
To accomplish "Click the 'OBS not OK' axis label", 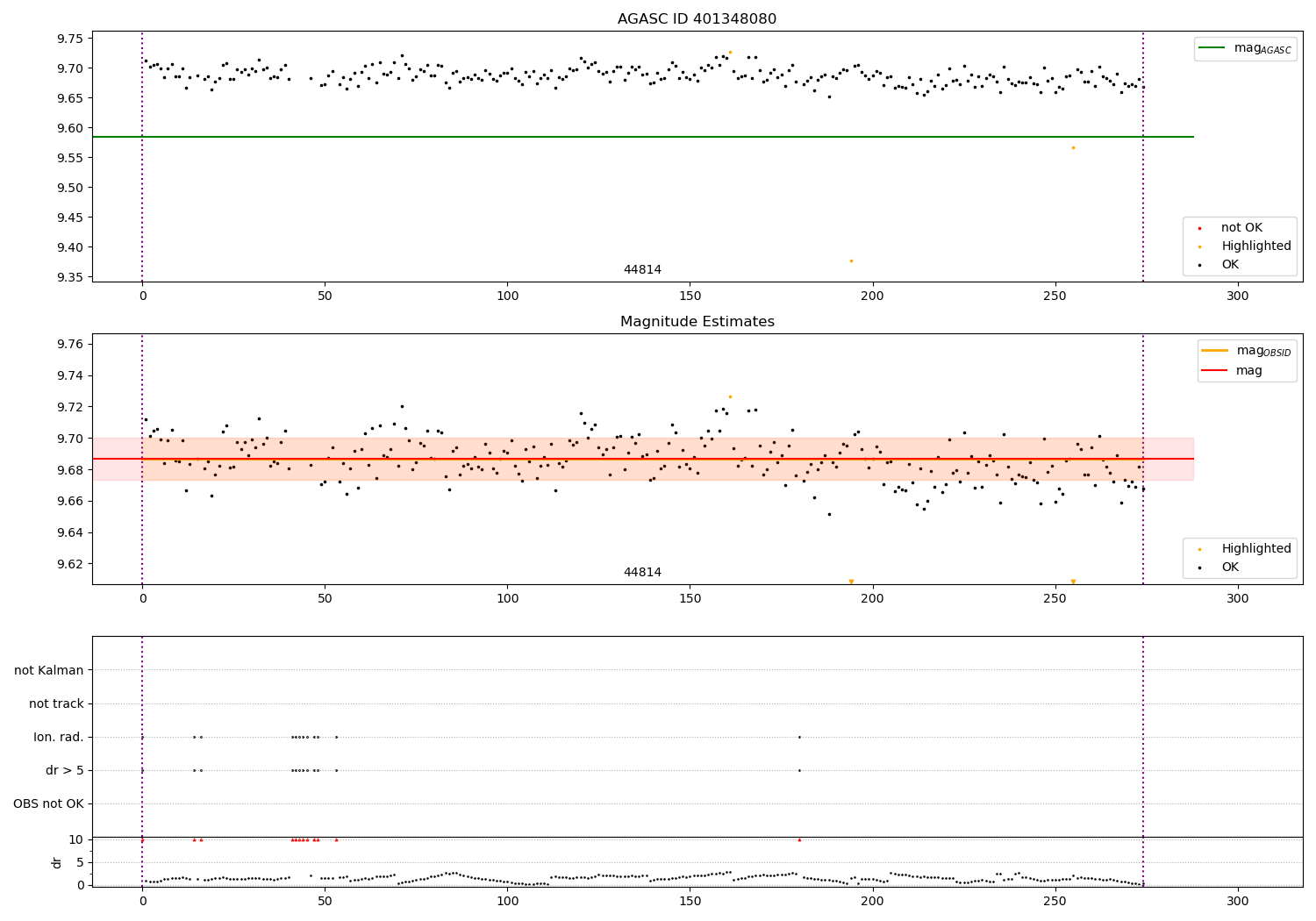I will pos(49,803).
